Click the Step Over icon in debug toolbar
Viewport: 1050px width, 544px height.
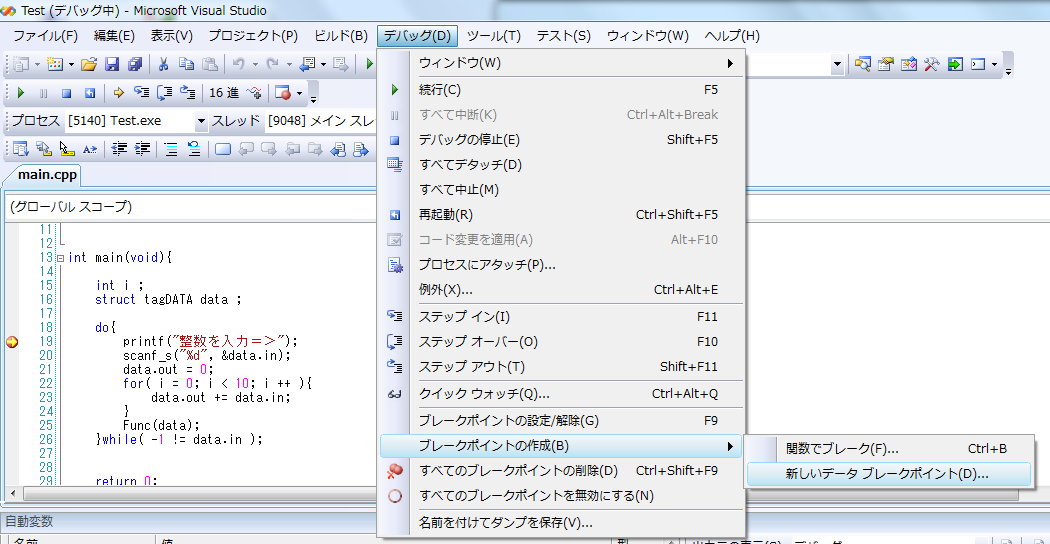pyautogui.click(x=165, y=93)
